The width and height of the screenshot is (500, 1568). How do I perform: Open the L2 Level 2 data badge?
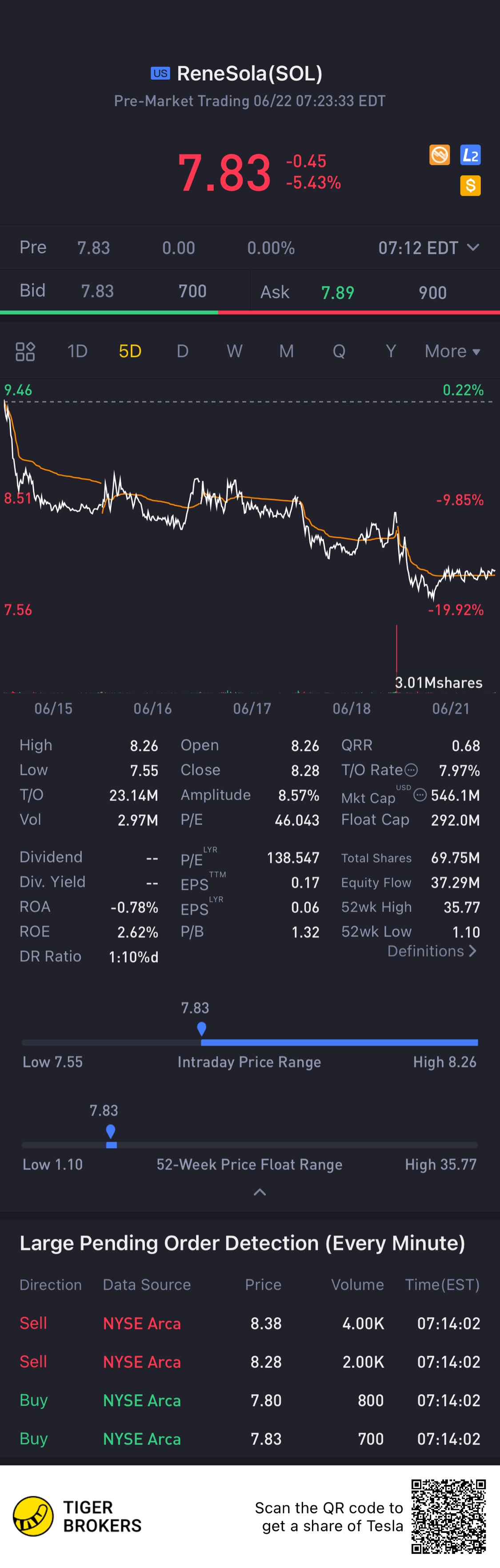coord(470,155)
